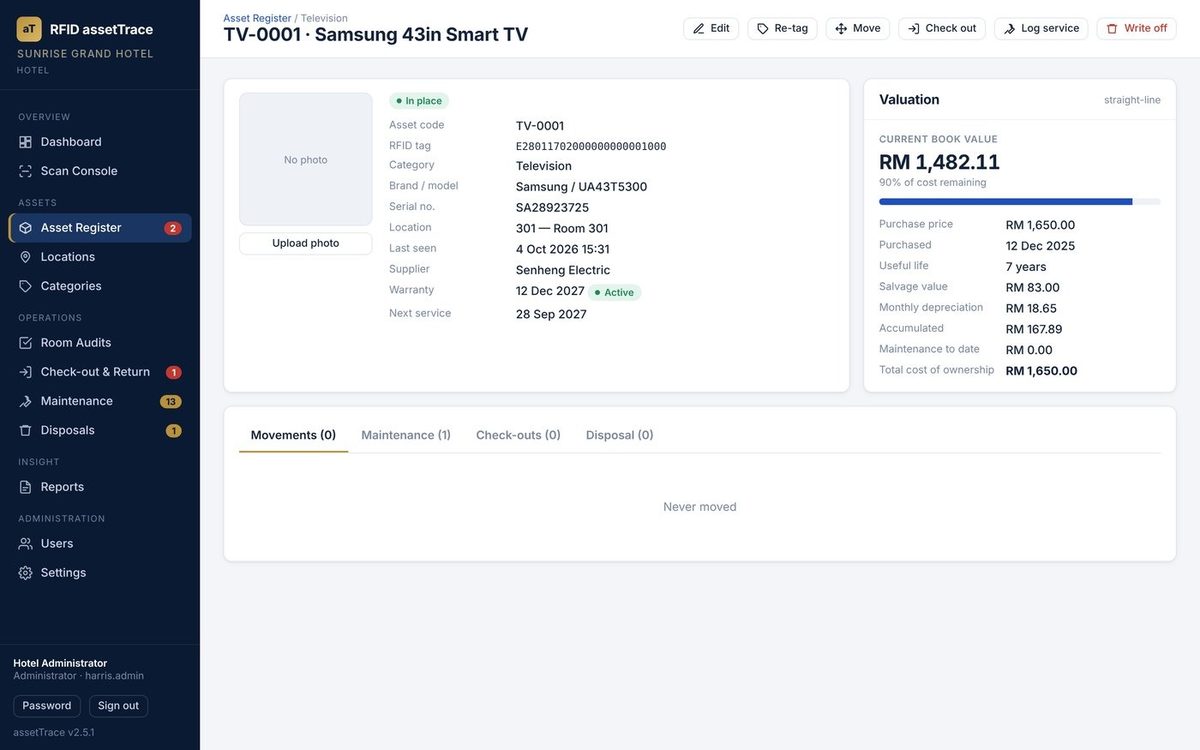Click the Log service label

1050,29
